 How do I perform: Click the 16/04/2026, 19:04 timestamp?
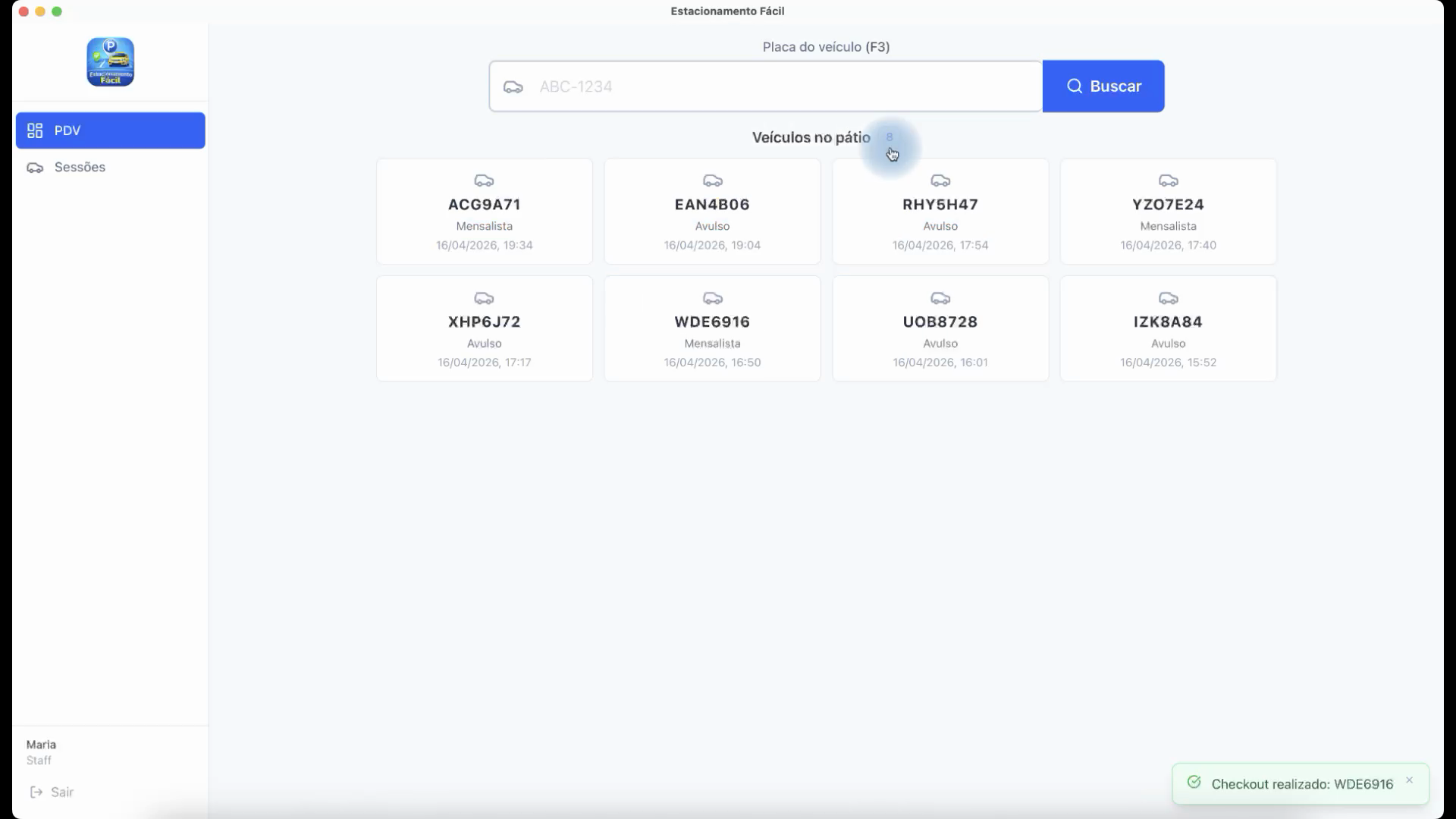712,245
